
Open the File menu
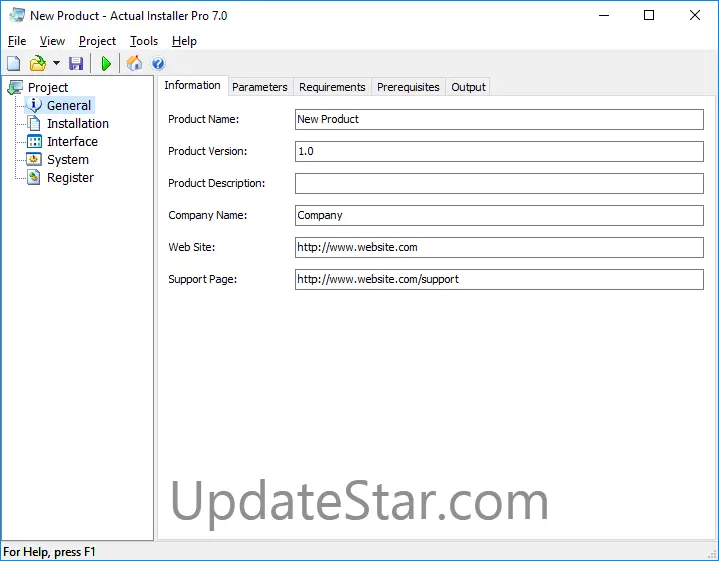click(x=17, y=41)
